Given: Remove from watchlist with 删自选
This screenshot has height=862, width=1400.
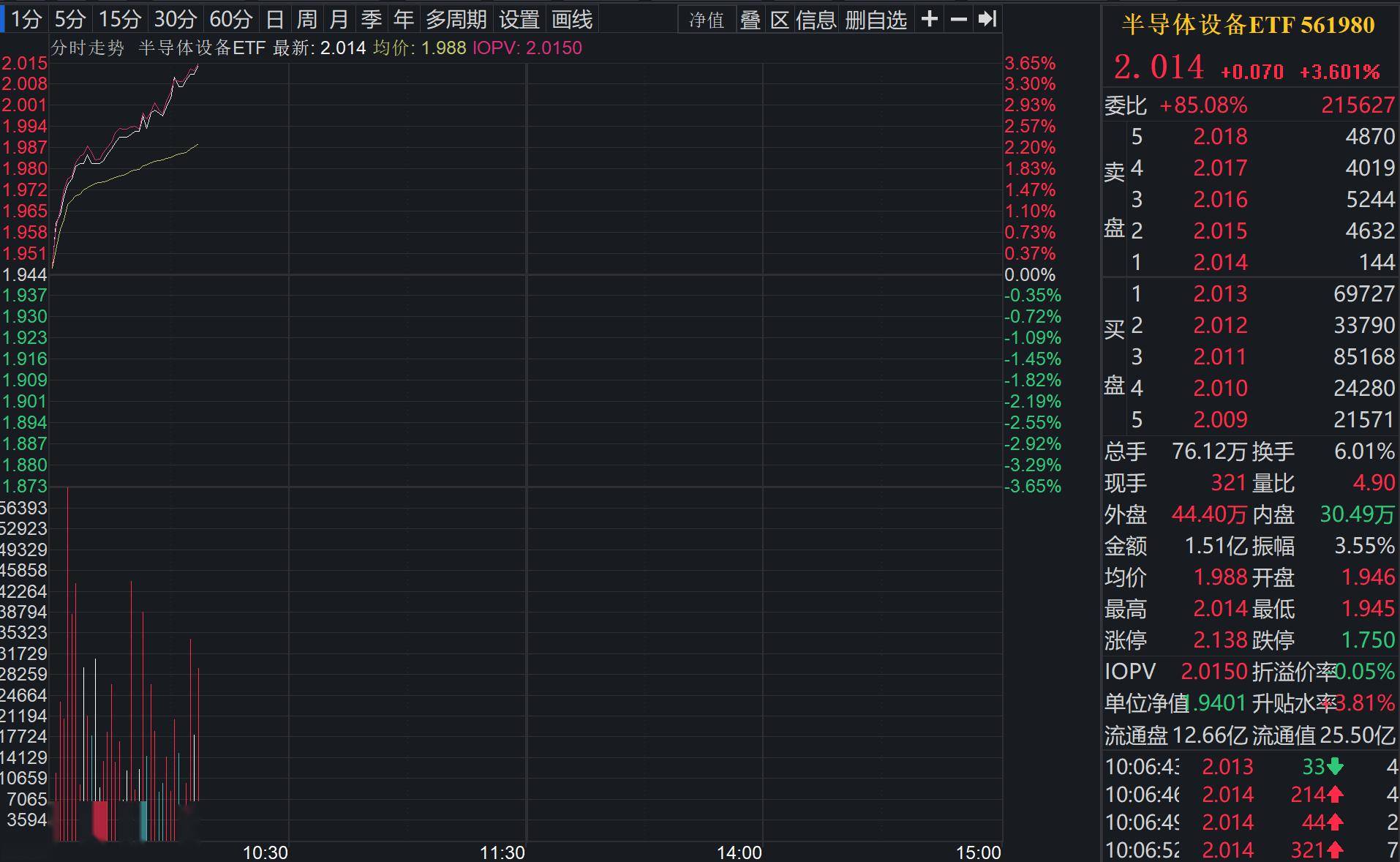Looking at the screenshot, I should click(x=876, y=20).
